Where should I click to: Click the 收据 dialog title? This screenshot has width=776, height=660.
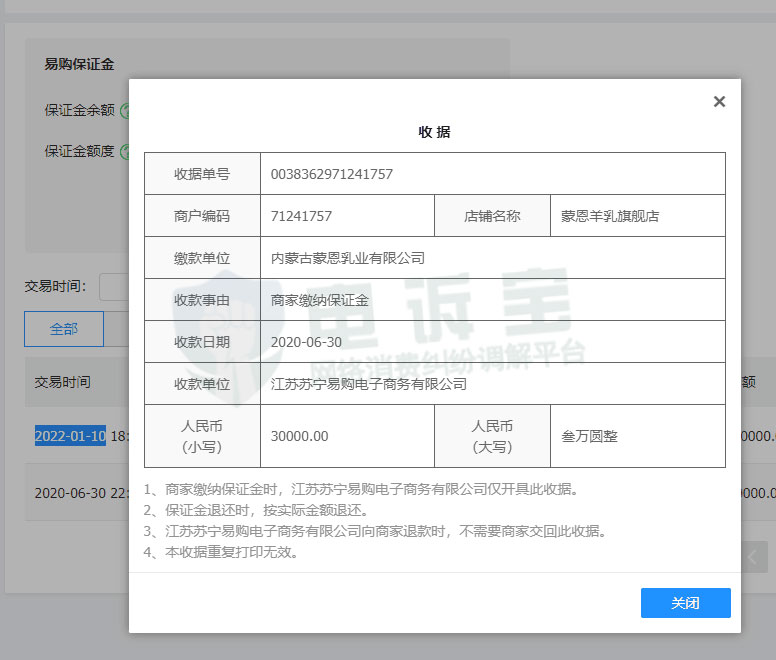point(434,132)
